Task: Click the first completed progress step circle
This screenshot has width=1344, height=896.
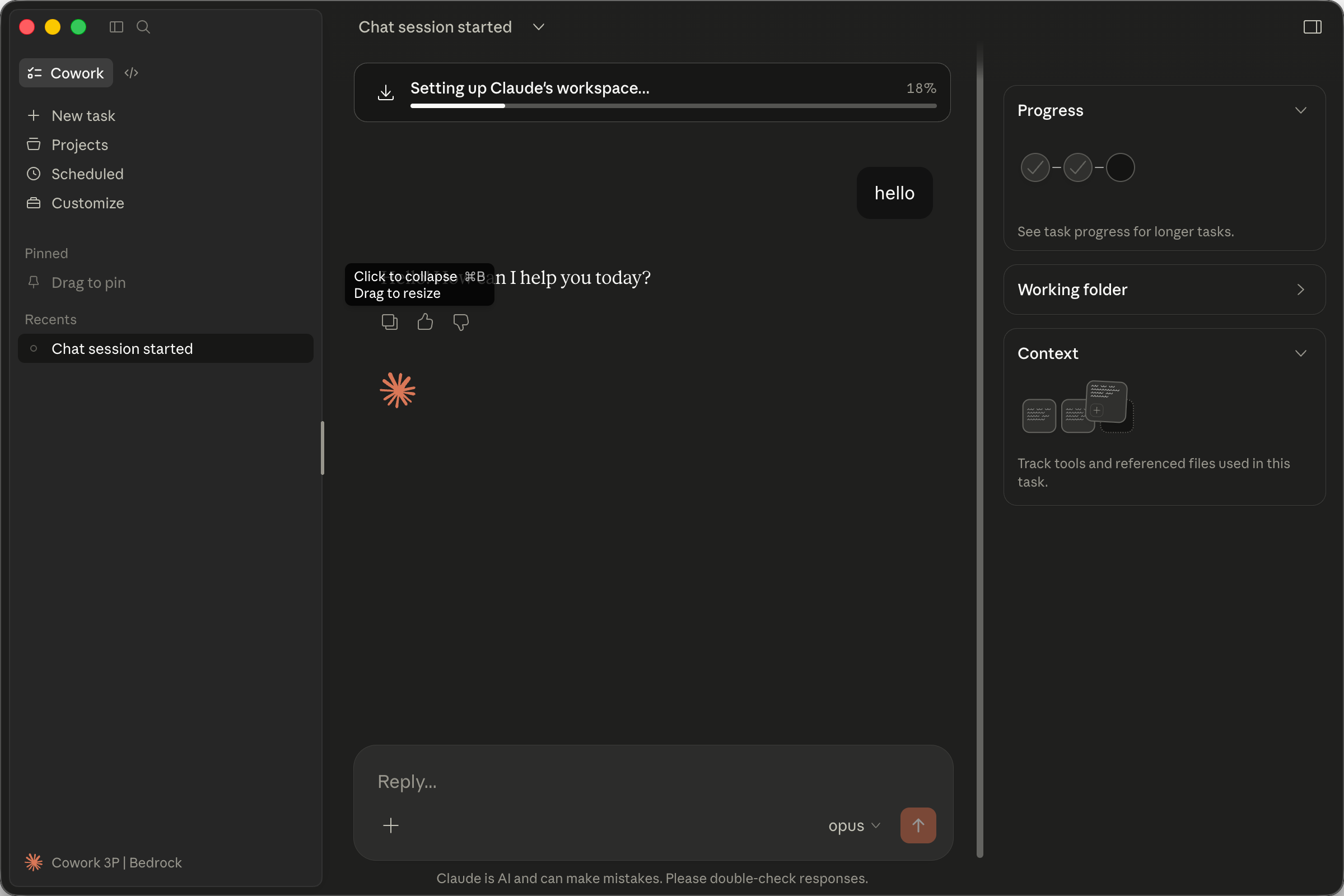Action: (1035, 167)
